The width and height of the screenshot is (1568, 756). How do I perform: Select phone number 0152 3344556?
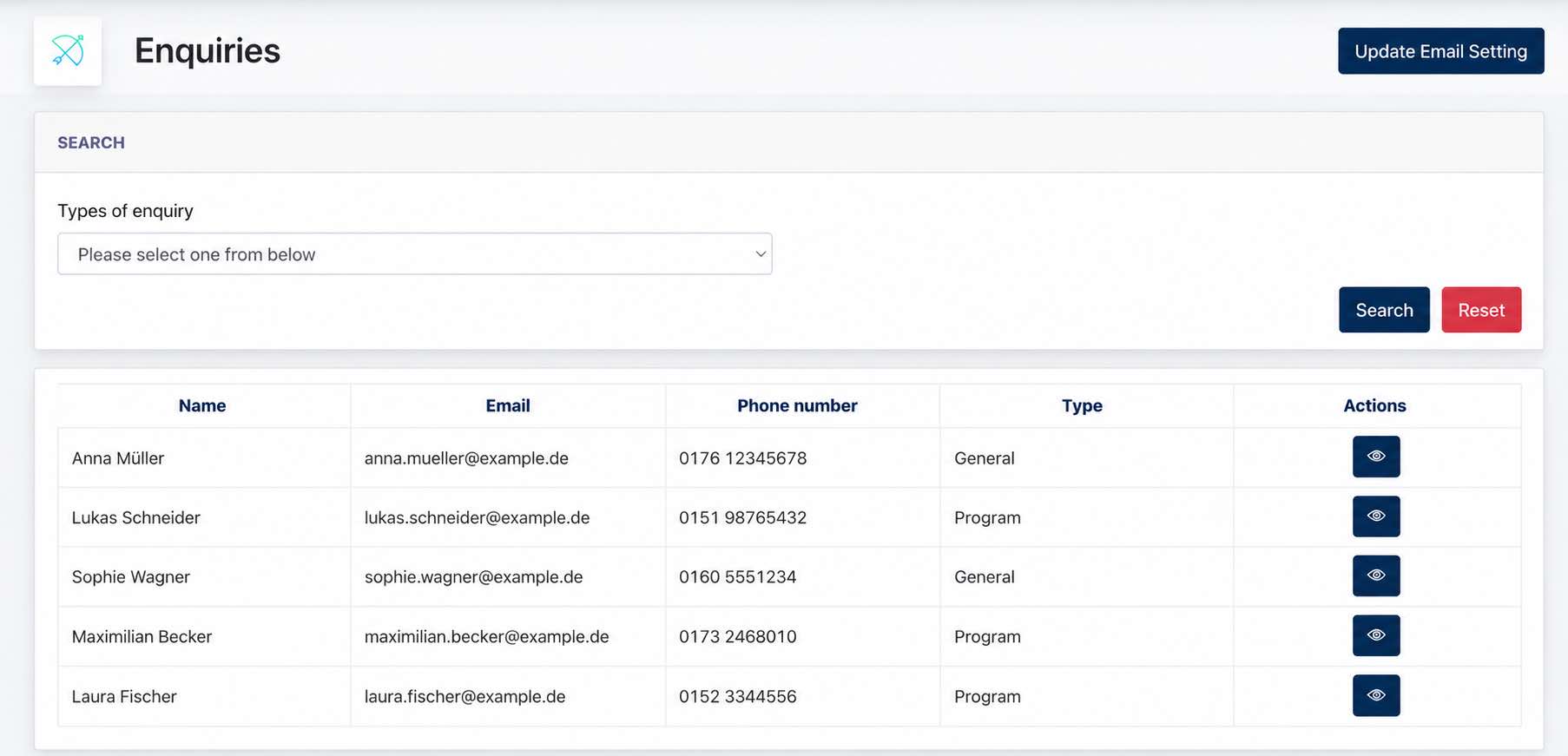[737, 696]
